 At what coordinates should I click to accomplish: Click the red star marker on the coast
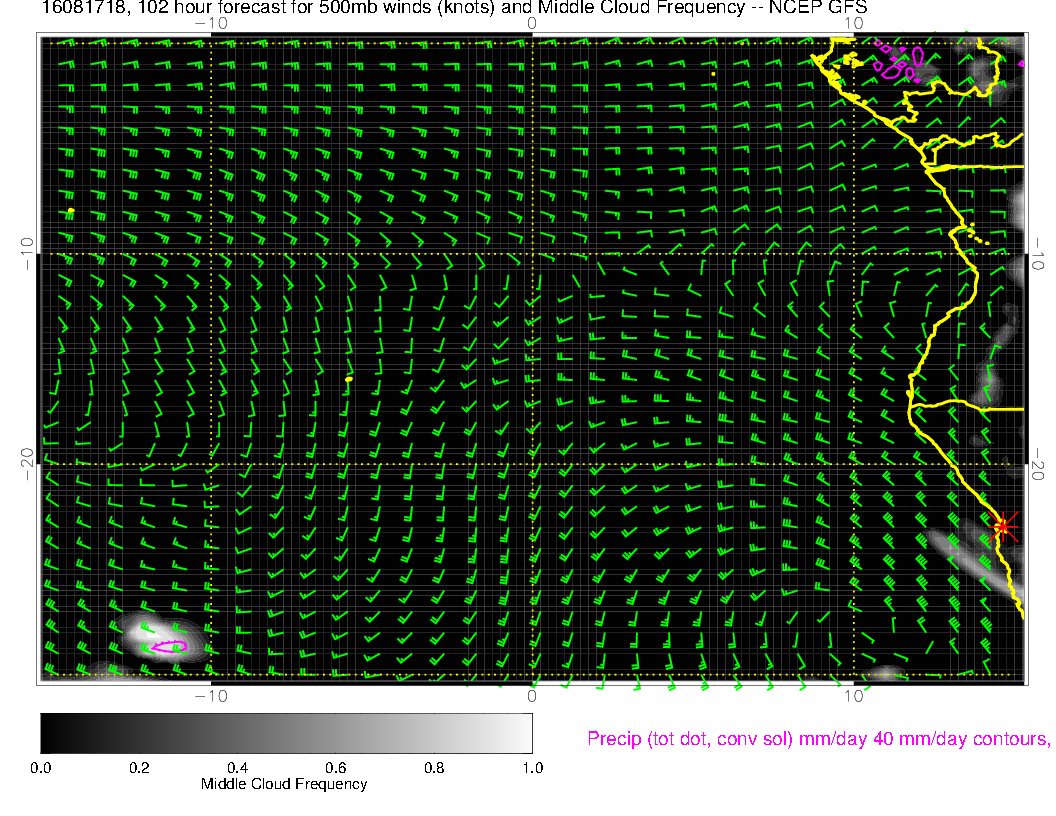pyautogui.click(x=1003, y=526)
